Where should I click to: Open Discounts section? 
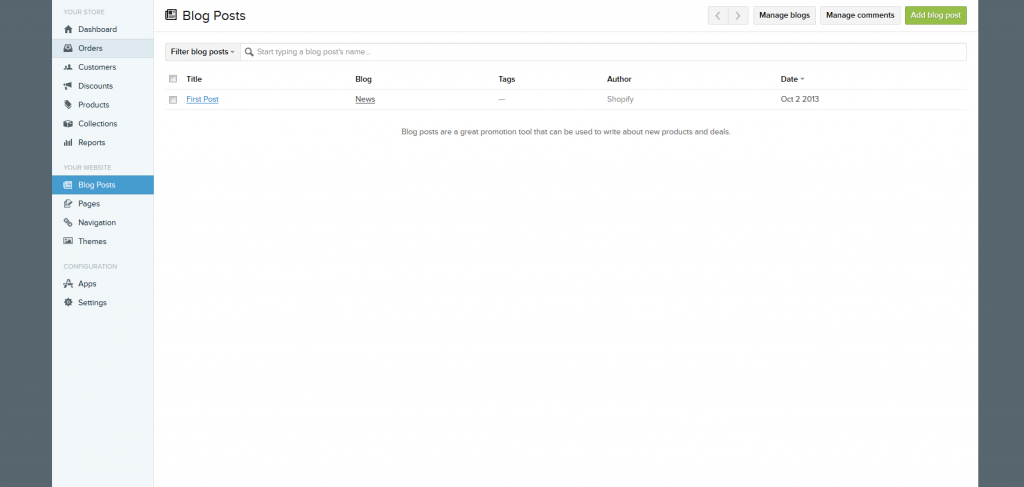point(103,86)
